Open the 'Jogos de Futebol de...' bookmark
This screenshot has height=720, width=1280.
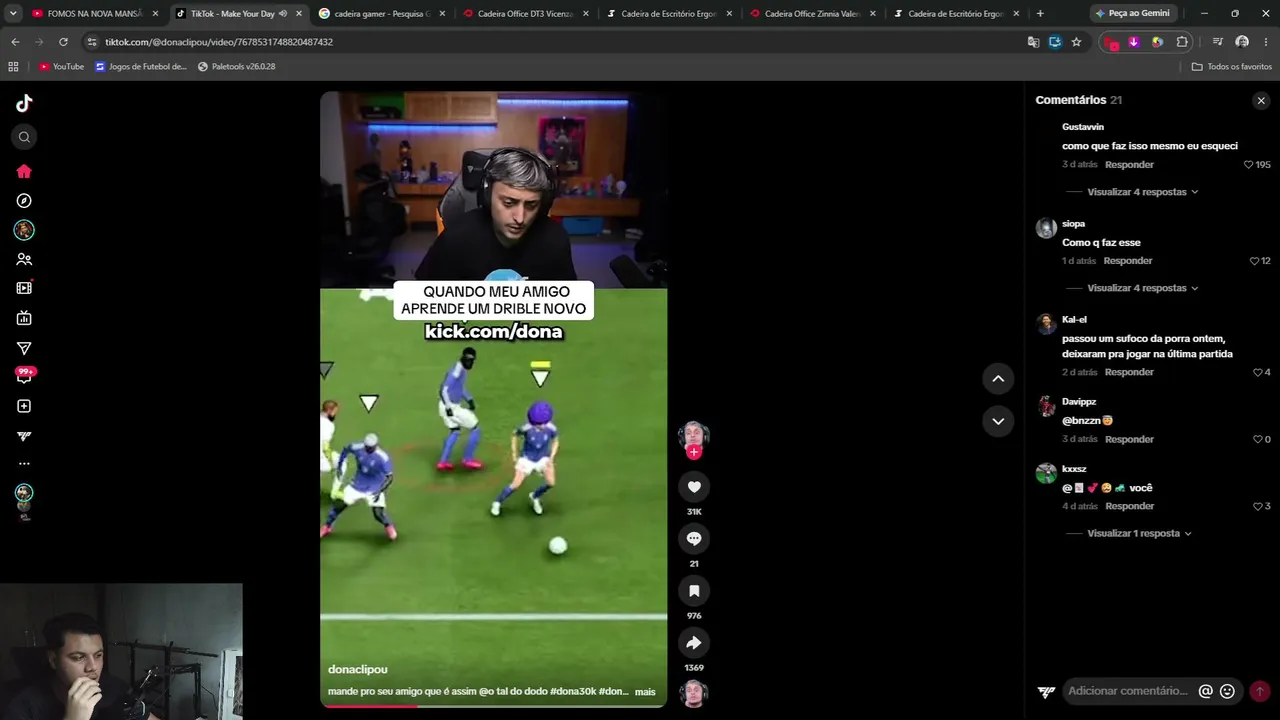(141, 67)
